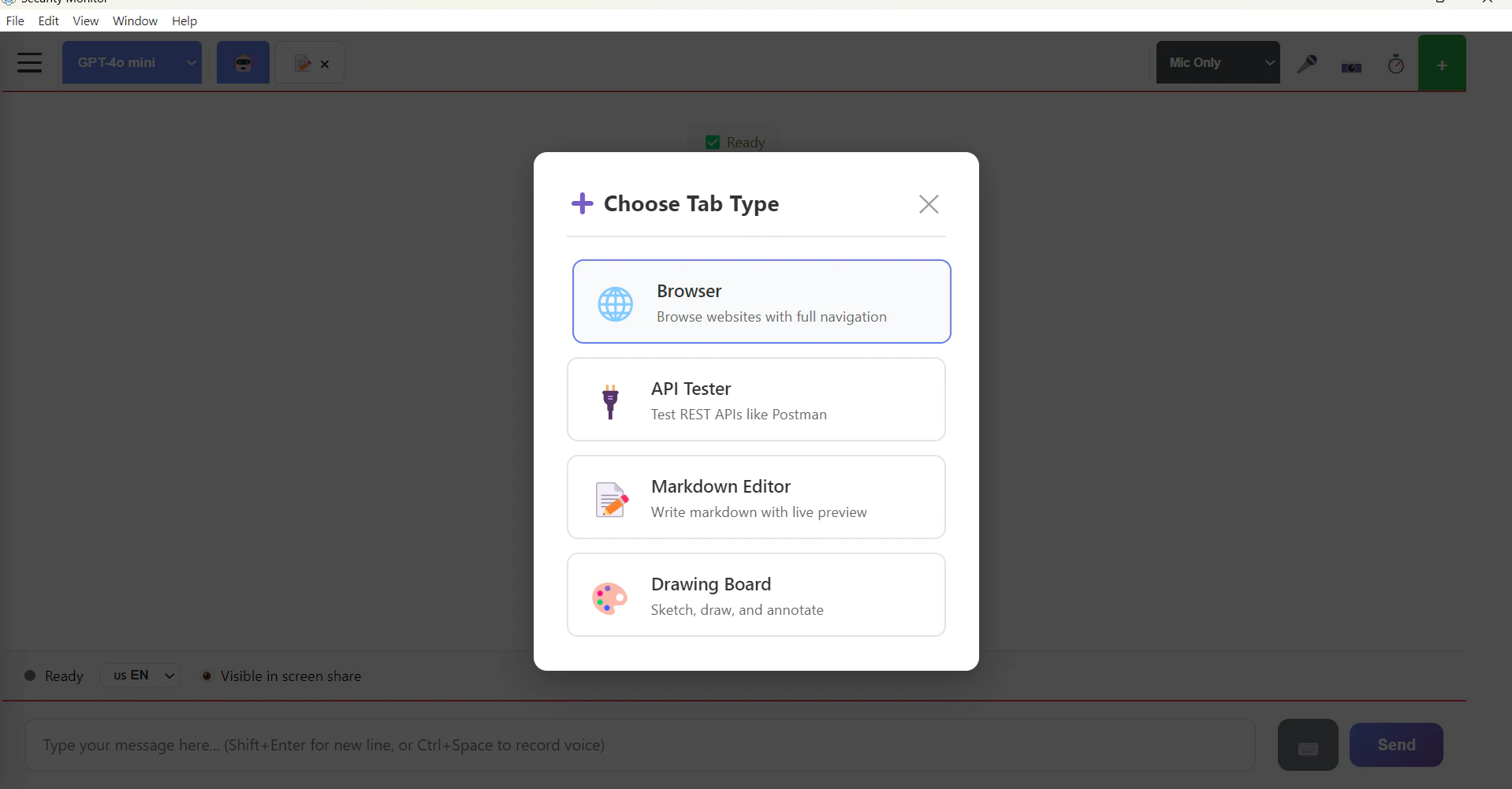Open the hamburger menu icon
Screen dimensions: 1512x789
tap(30, 62)
